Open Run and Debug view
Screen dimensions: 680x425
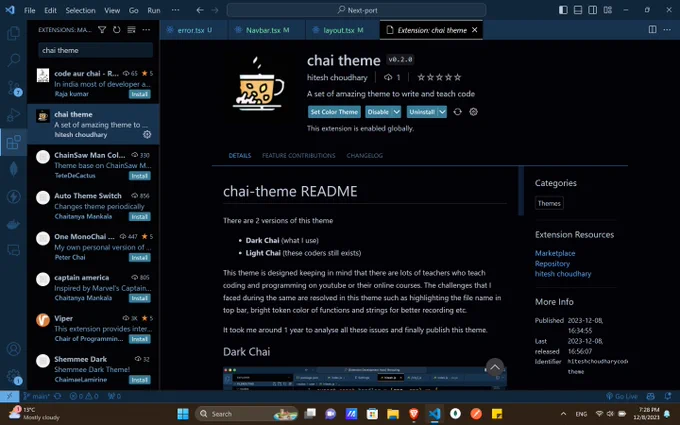13,115
